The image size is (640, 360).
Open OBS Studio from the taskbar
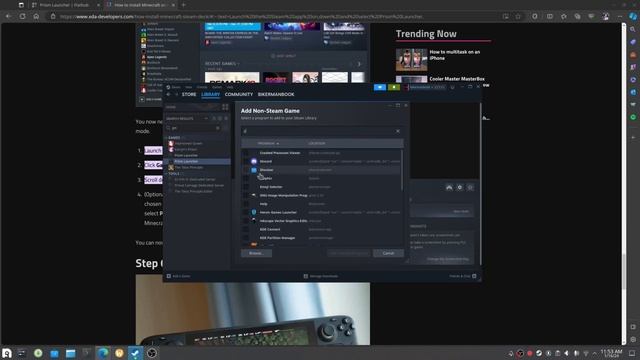151,353
